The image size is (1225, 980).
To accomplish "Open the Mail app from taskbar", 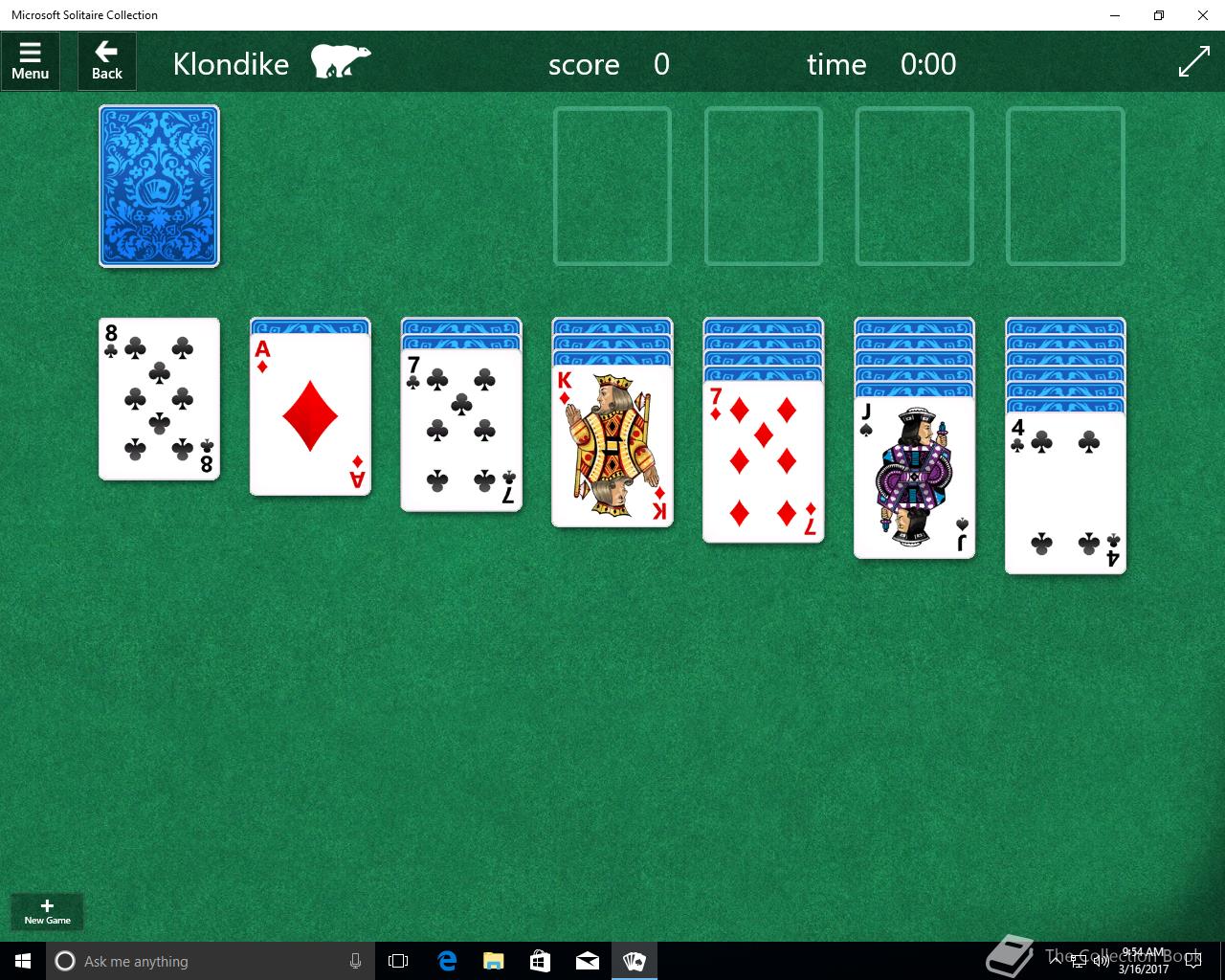I will (588, 961).
